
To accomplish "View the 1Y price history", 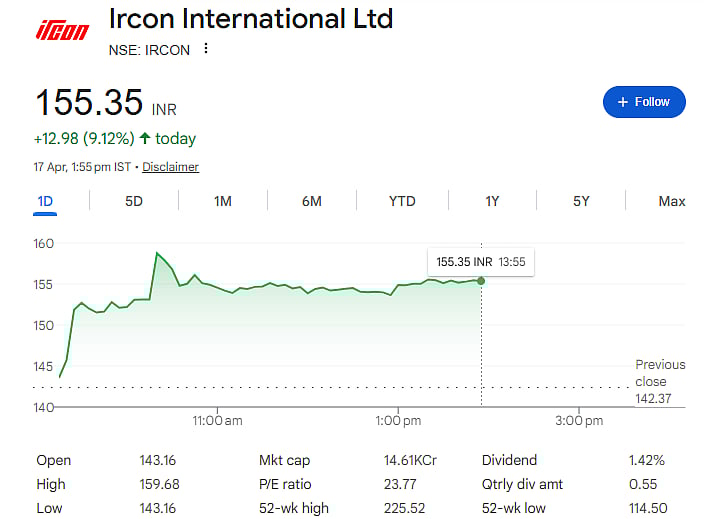I will (x=492, y=201).
